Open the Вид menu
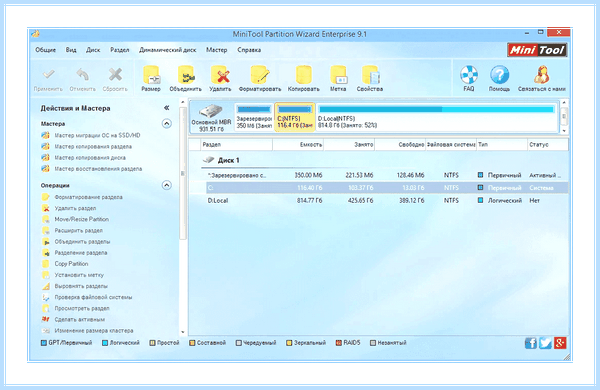 [71, 50]
